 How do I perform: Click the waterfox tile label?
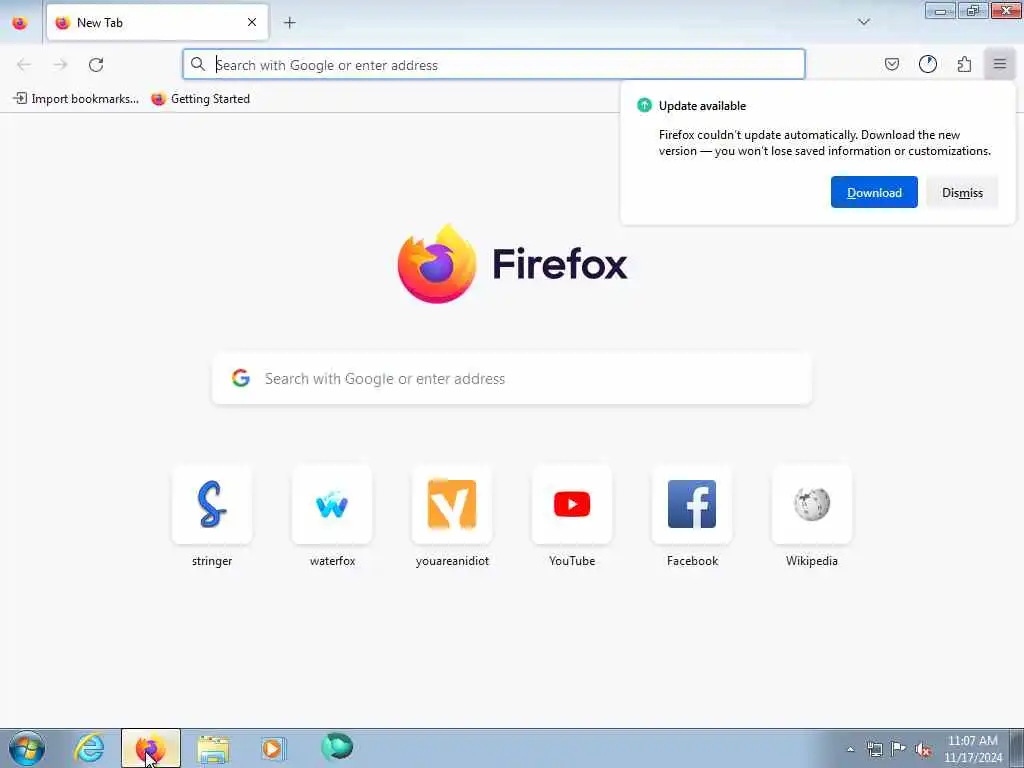coord(332,561)
